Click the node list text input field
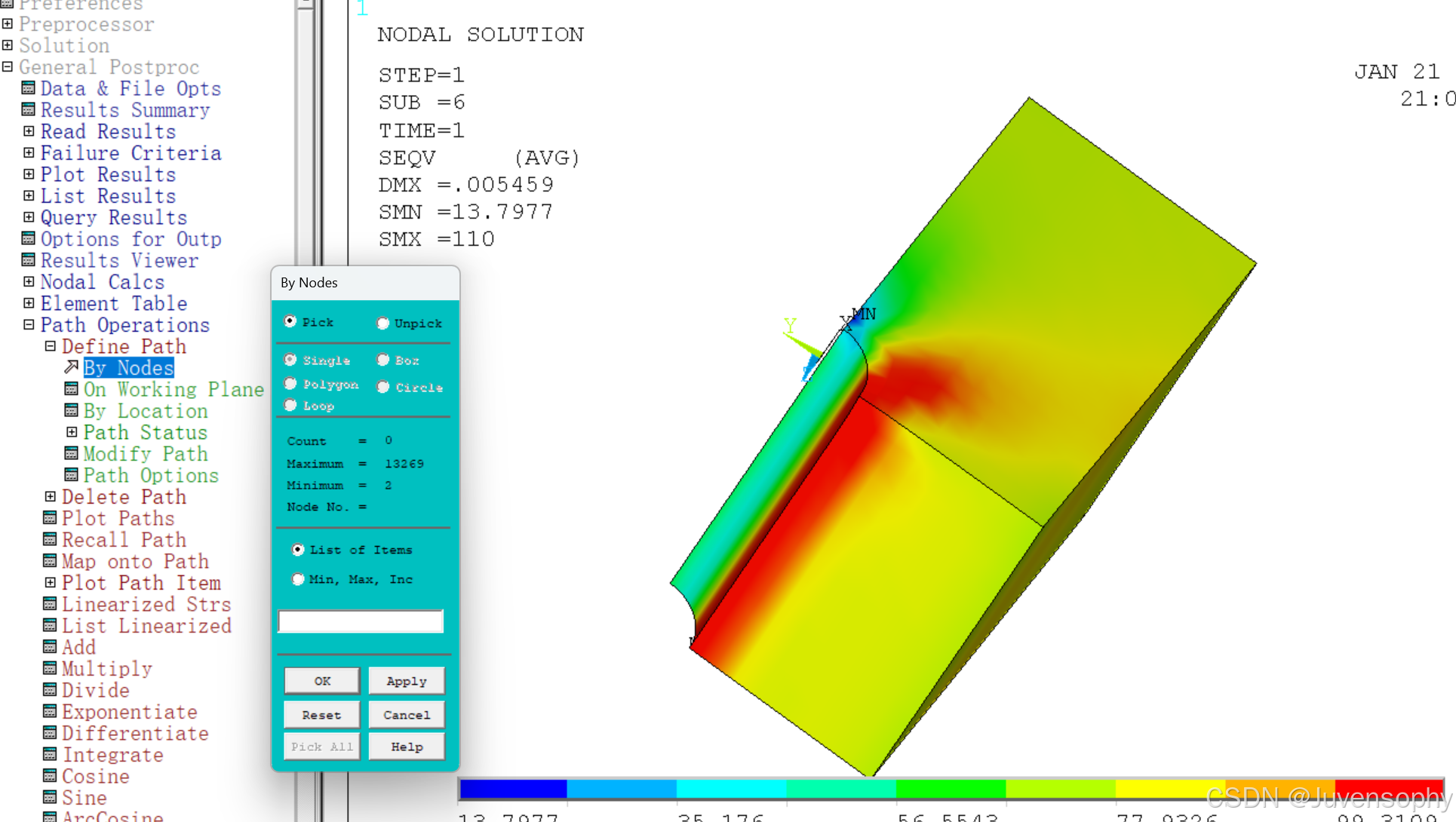Viewport: 1456px width, 822px height. click(x=361, y=621)
